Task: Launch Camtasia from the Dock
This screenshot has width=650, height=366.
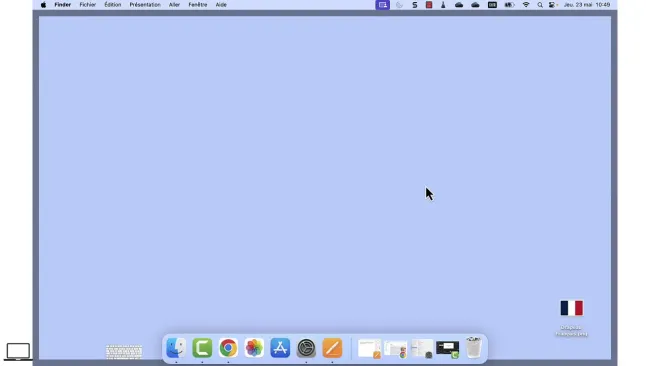Action: coord(202,348)
